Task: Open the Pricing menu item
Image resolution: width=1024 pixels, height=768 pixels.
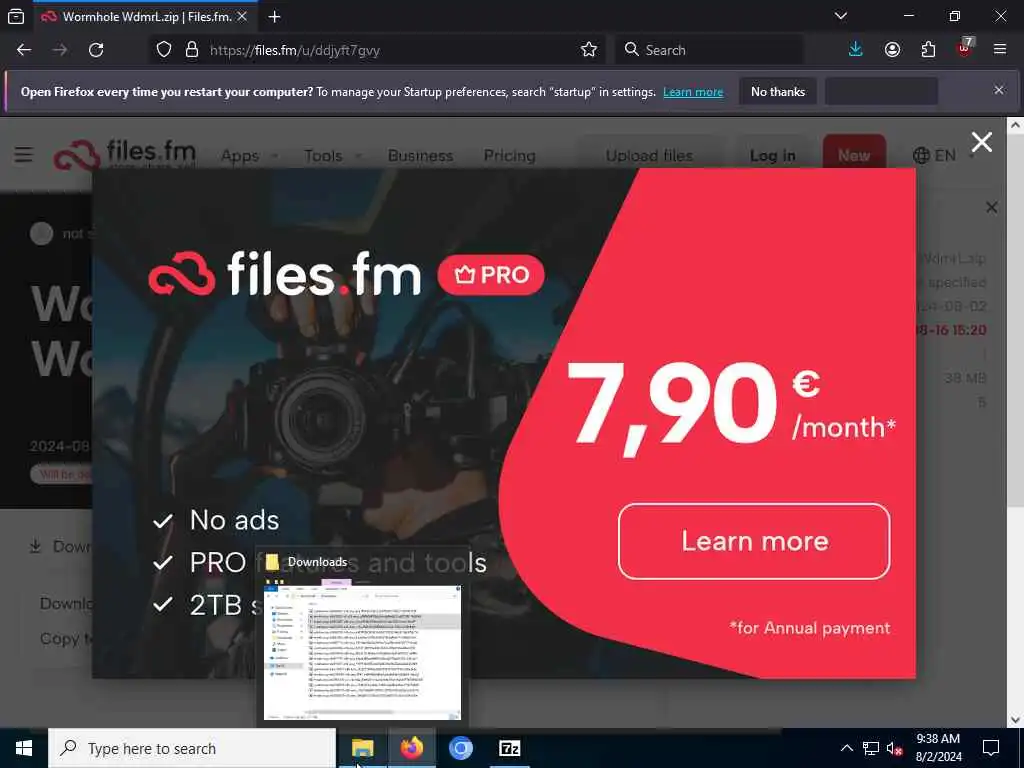Action: (x=509, y=155)
